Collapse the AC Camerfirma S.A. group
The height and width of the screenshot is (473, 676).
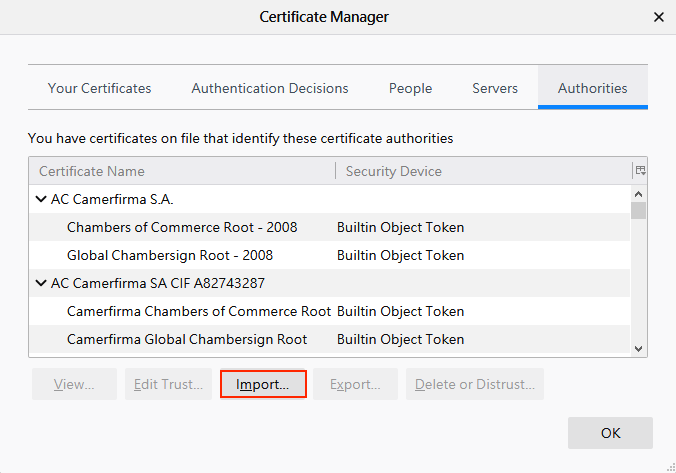point(41,199)
